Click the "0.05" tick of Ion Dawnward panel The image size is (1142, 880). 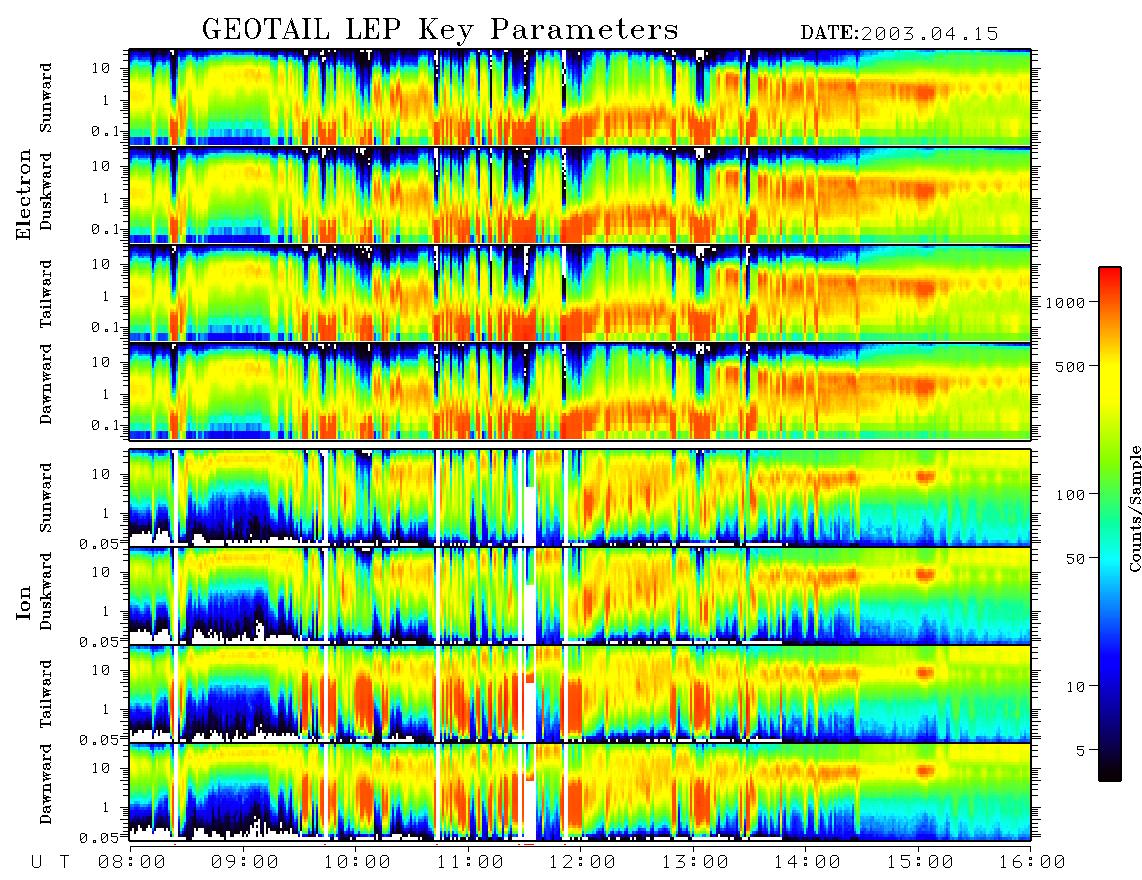click(x=98, y=838)
